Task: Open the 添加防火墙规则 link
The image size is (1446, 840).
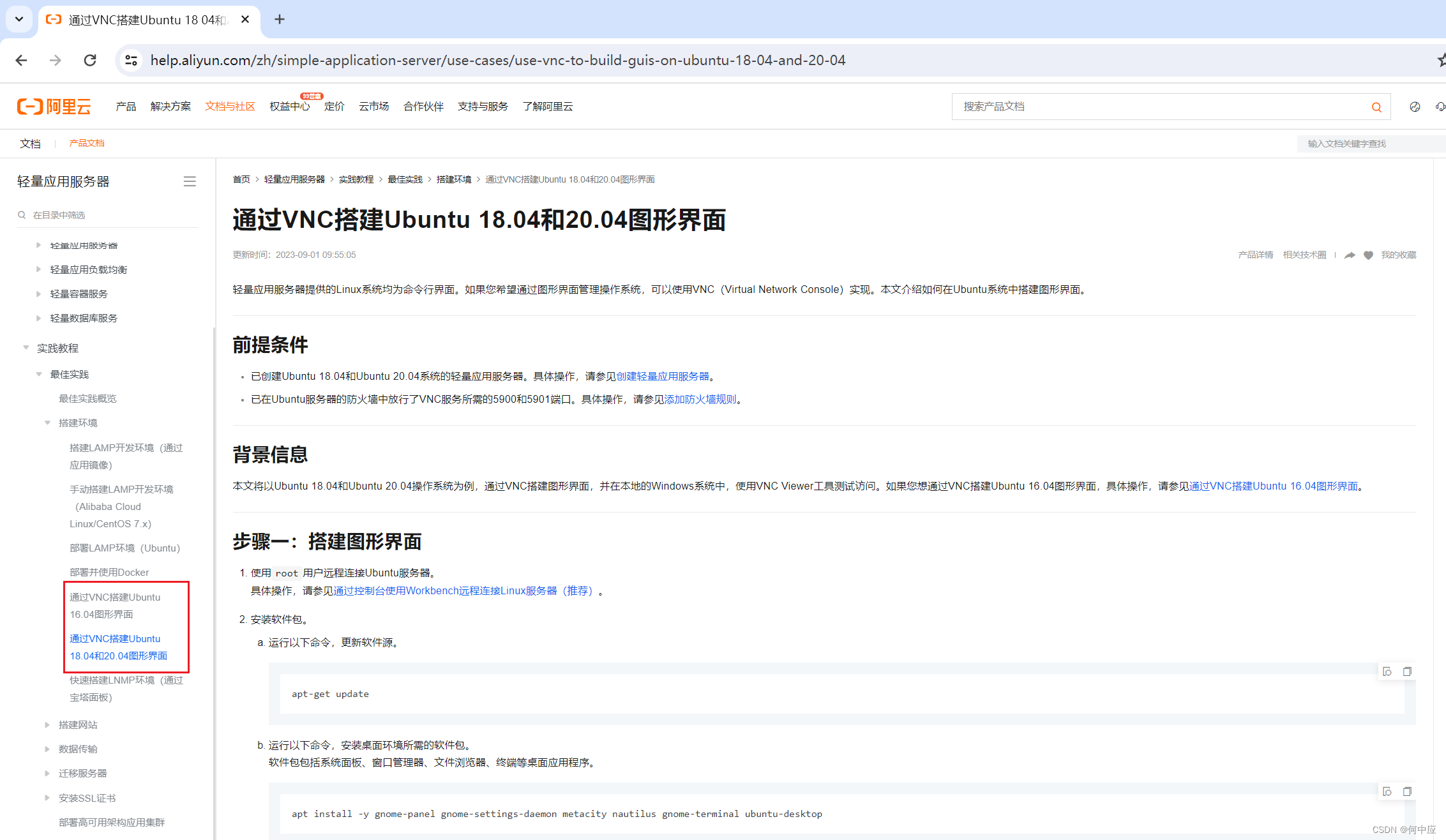Action: coord(700,399)
